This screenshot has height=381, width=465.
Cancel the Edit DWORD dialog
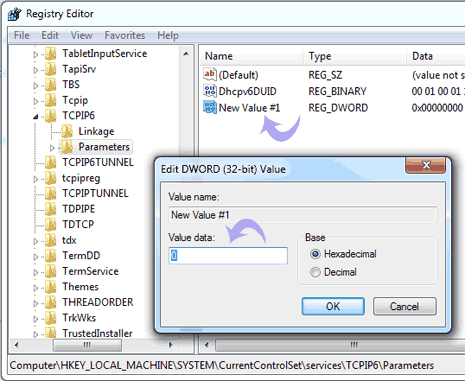pyautogui.click(x=404, y=306)
